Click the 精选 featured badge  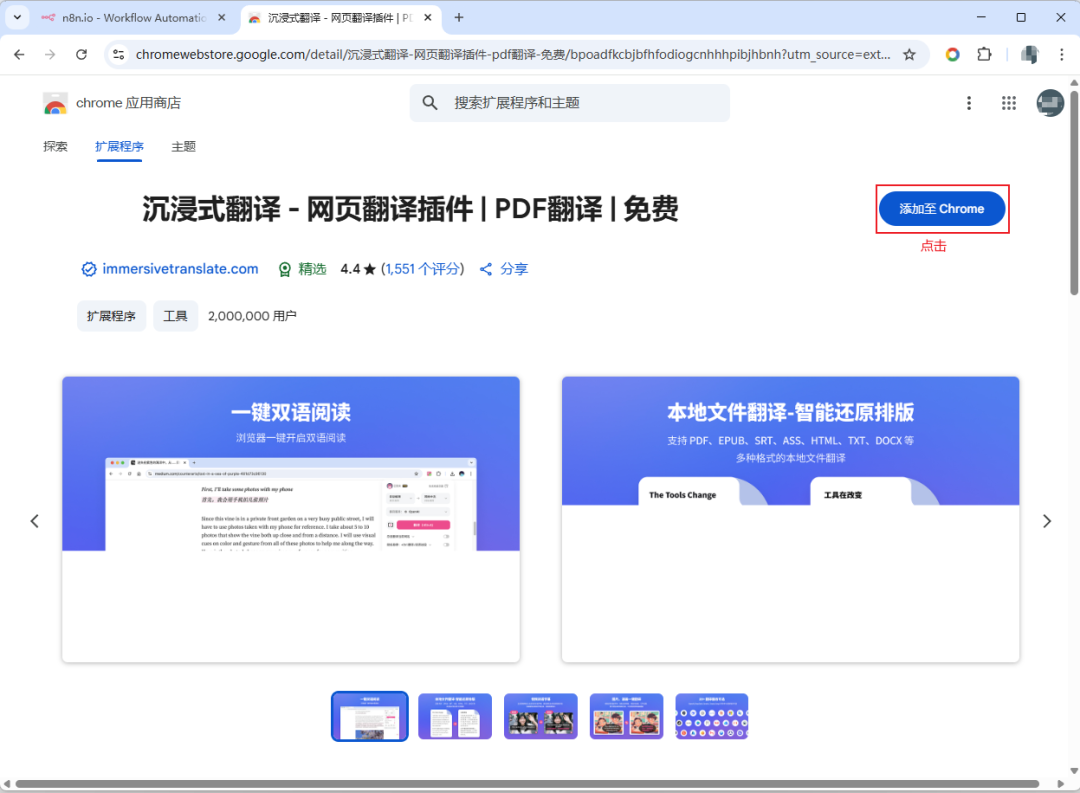coord(302,269)
